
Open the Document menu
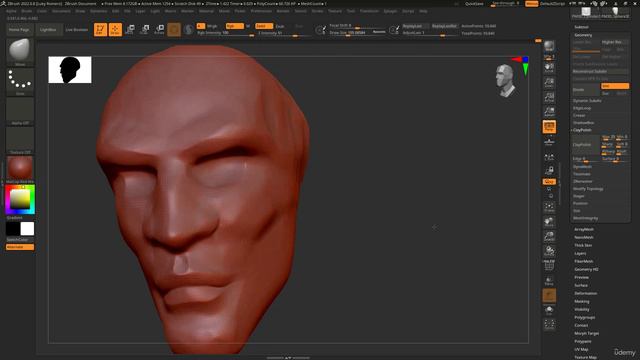[61, 11]
